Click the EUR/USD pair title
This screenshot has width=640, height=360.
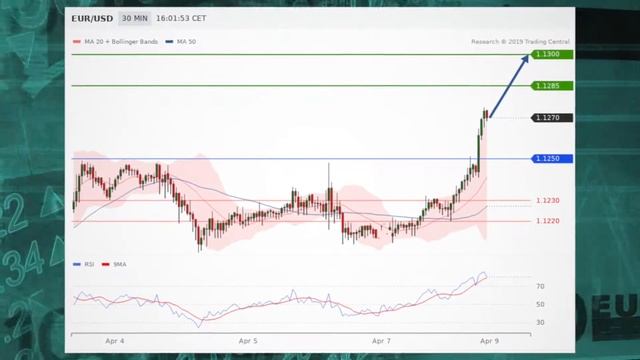92,19
